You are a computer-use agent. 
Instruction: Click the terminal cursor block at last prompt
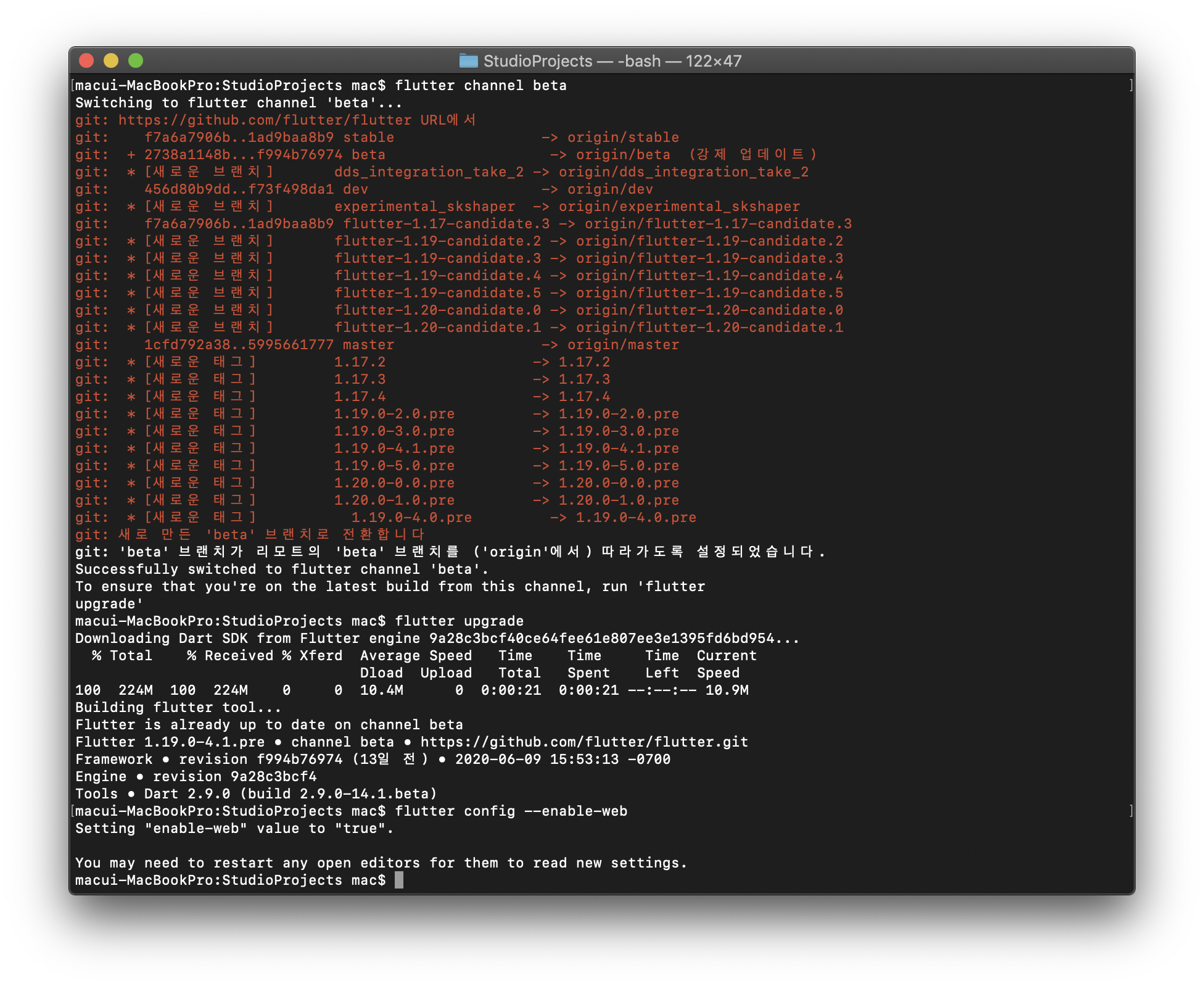pyautogui.click(x=399, y=880)
